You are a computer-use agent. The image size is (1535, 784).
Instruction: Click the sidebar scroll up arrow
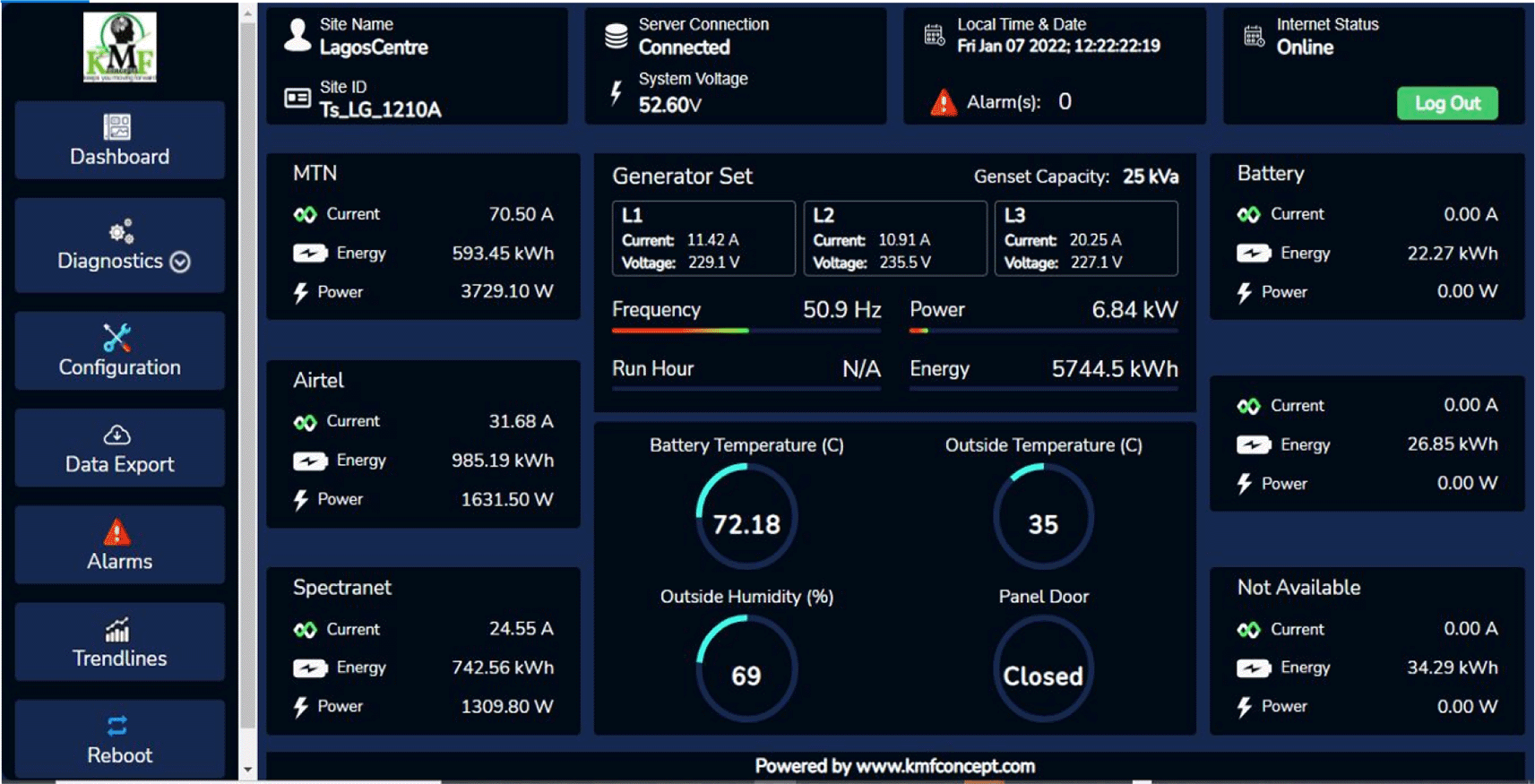(248, 13)
